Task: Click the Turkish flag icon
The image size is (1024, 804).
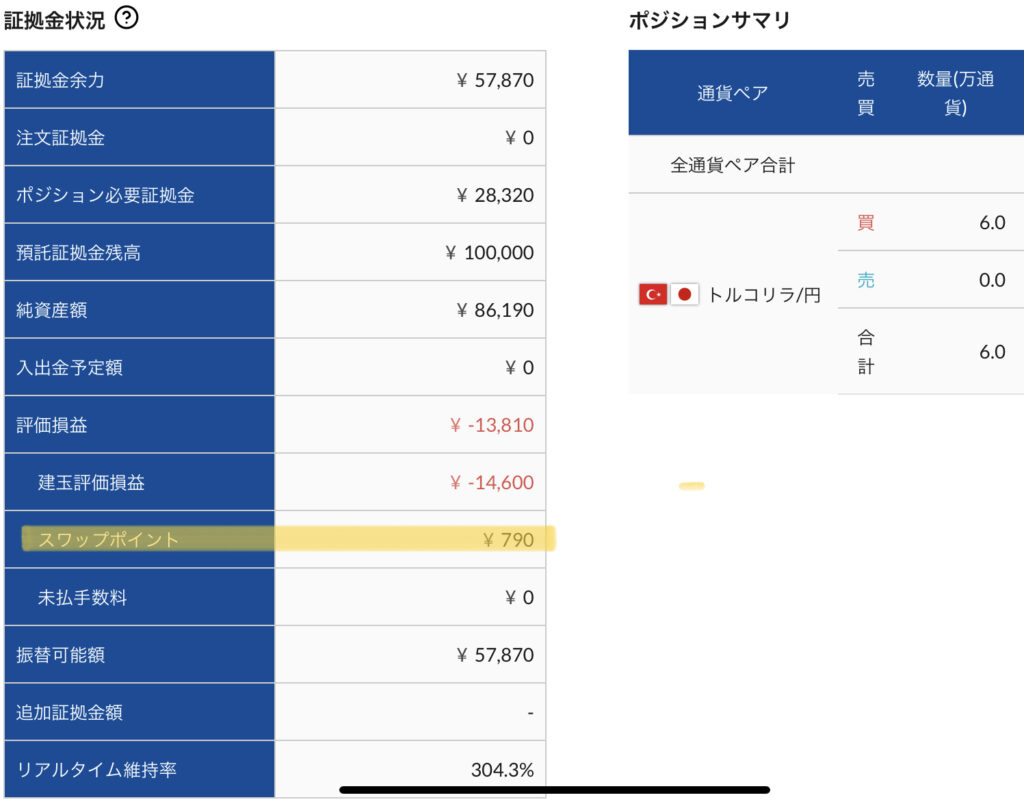Action: [652, 294]
